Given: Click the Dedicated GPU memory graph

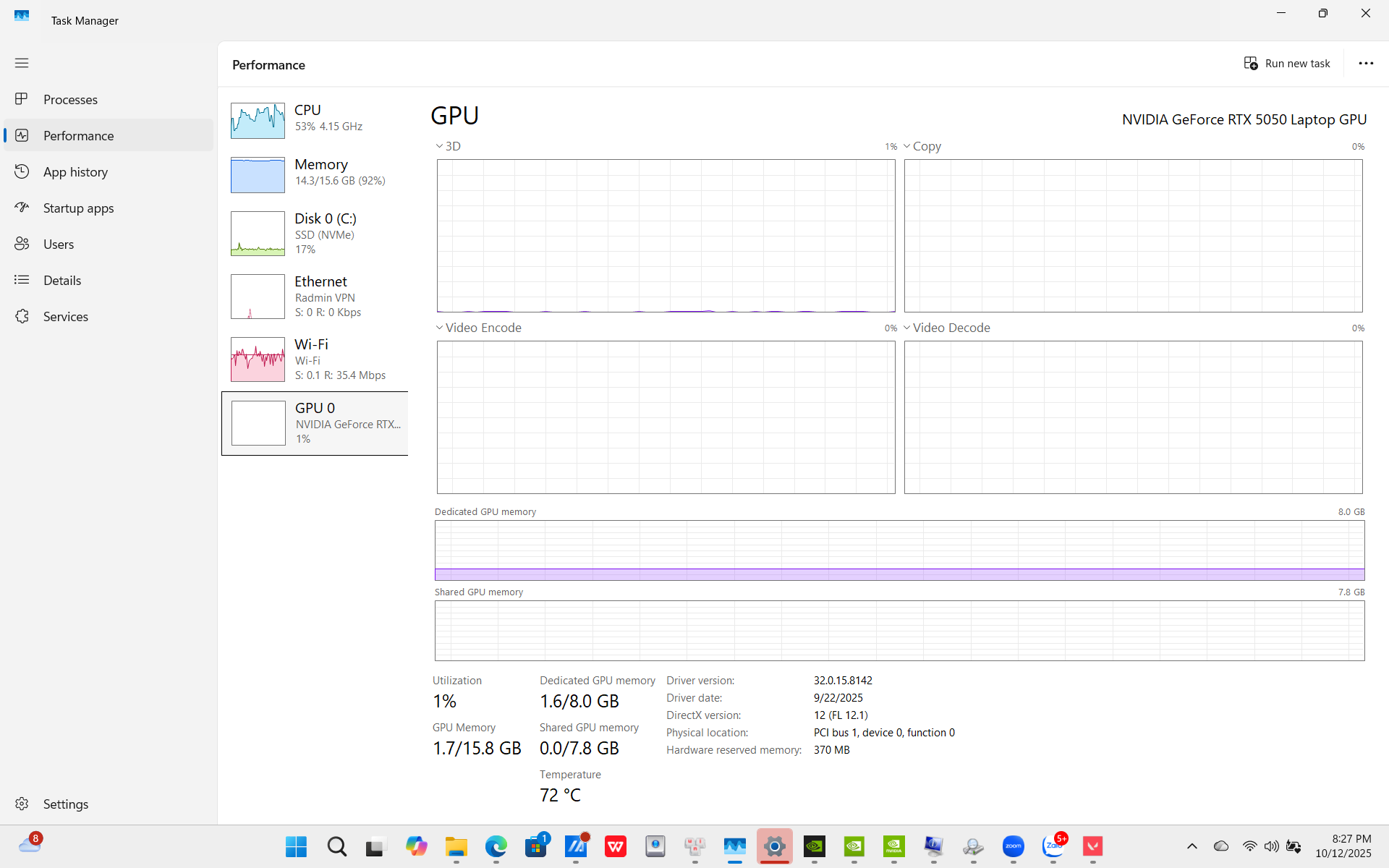Looking at the screenshot, I should tap(899, 550).
